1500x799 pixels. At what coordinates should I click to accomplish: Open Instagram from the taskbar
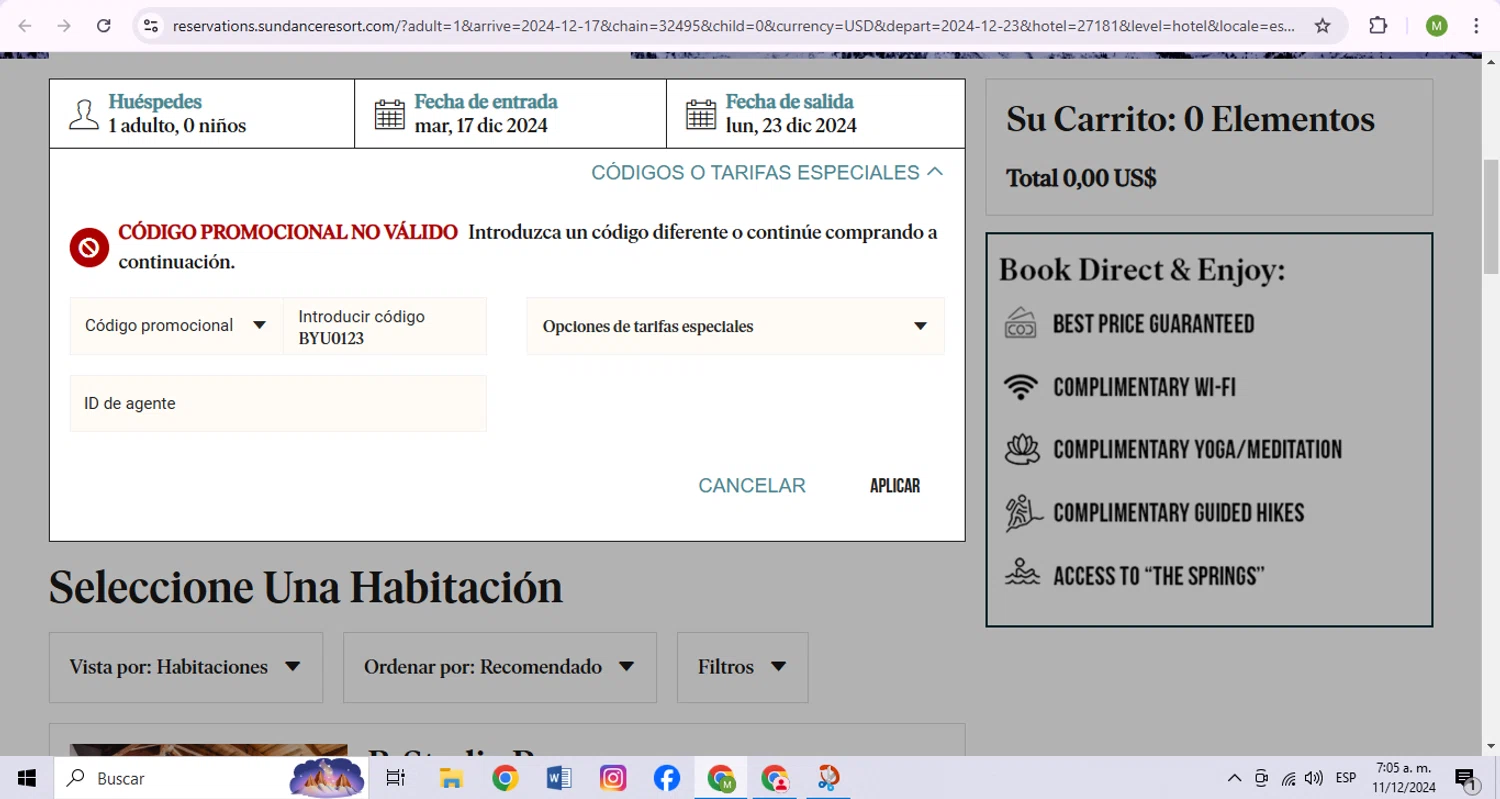[x=612, y=778]
